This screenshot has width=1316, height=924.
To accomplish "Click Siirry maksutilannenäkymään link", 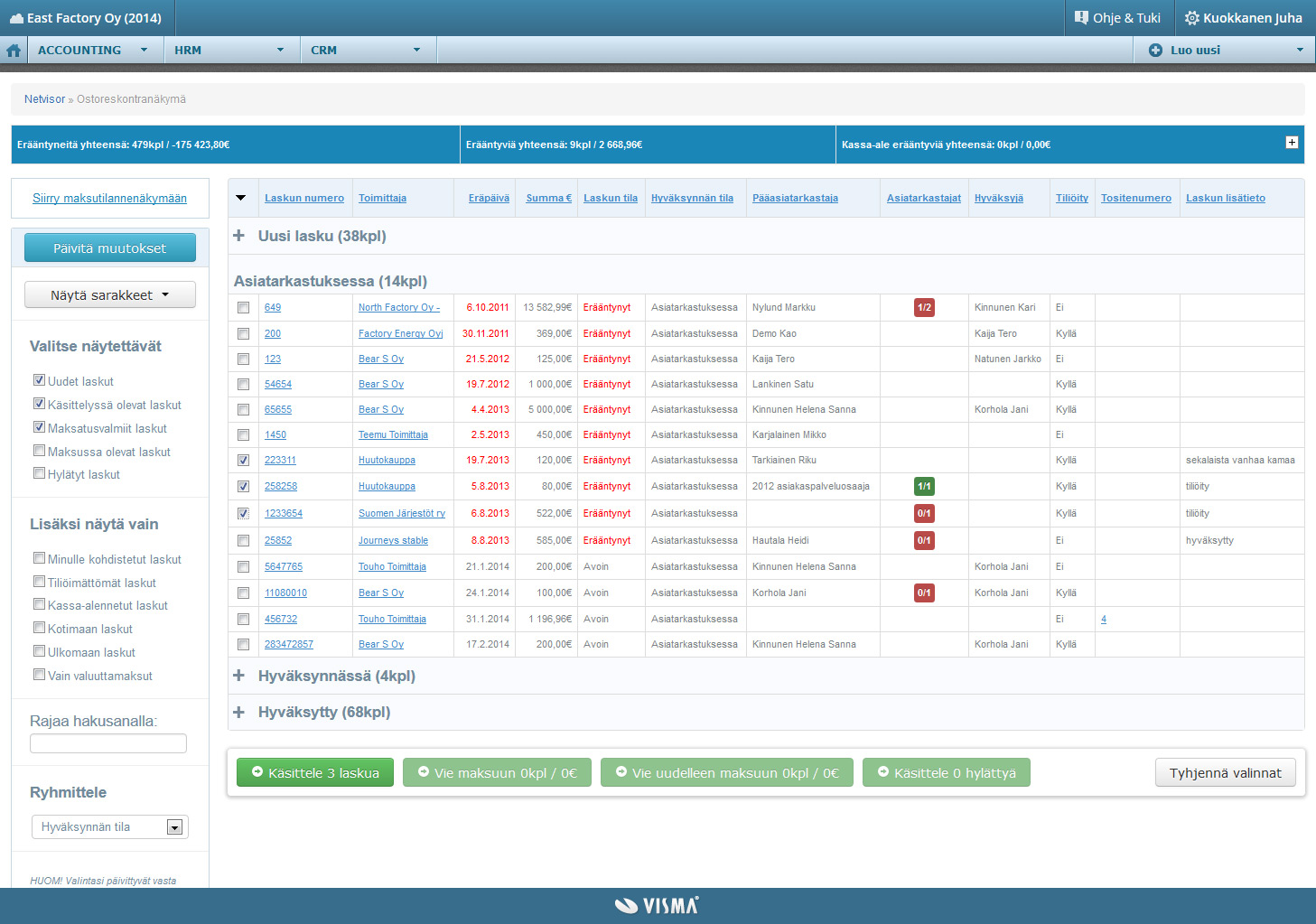I will pos(110,199).
